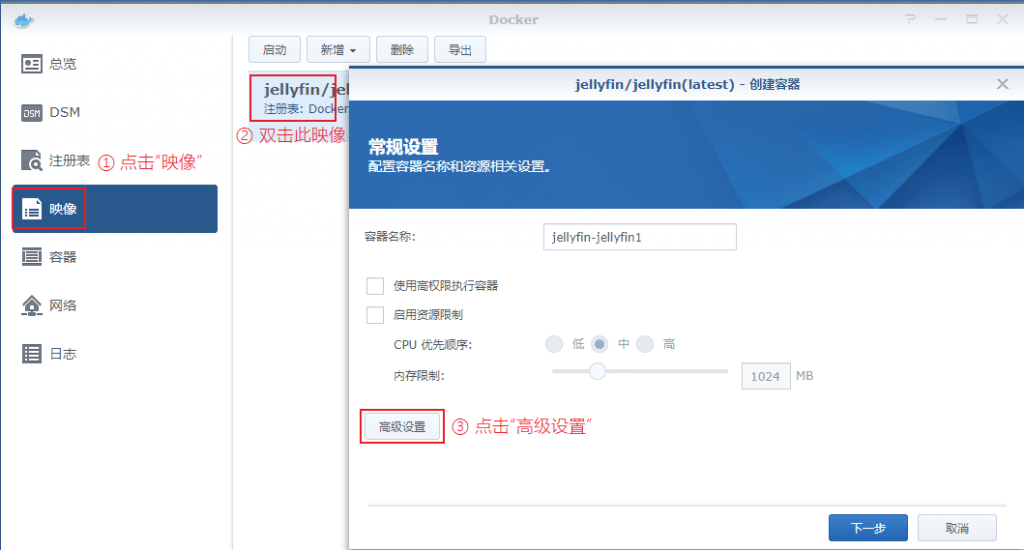Image resolution: width=1024 pixels, height=550 pixels.
Task: Click the help question mark icon
Action: [x=910, y=20]
